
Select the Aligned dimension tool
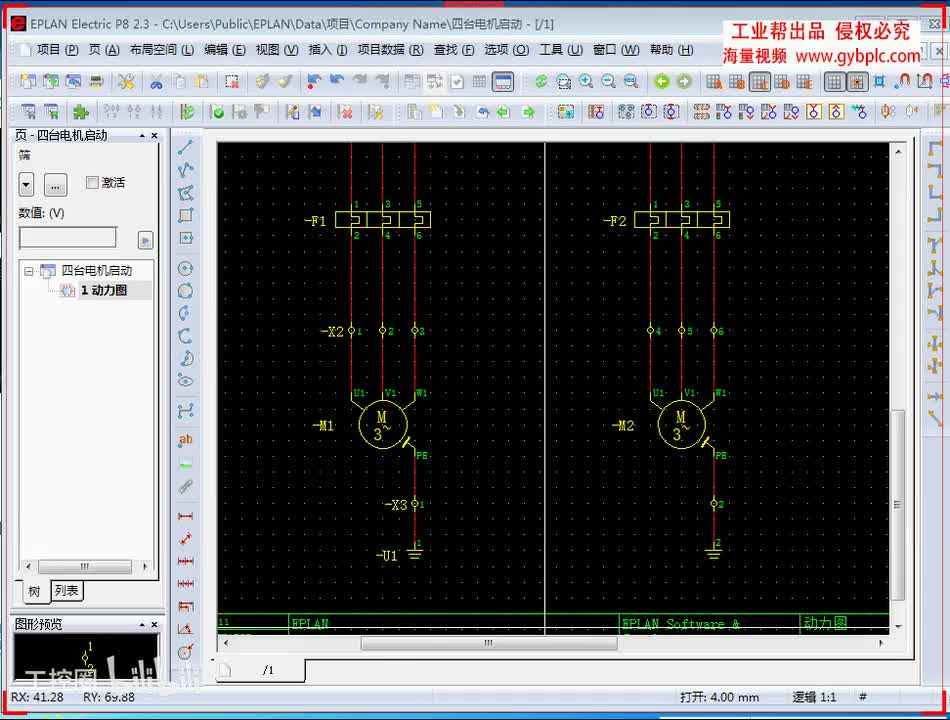[185, 539]
